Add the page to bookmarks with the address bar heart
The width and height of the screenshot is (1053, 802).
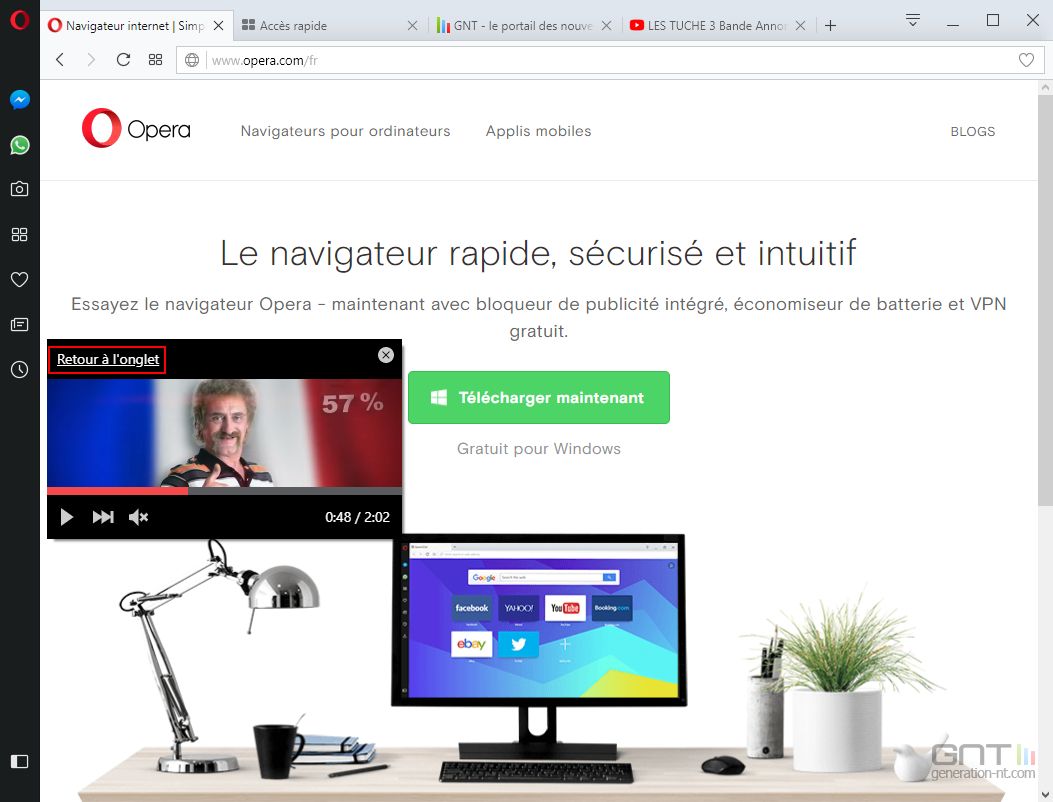pyautogui.click(x=1026, y=60)
